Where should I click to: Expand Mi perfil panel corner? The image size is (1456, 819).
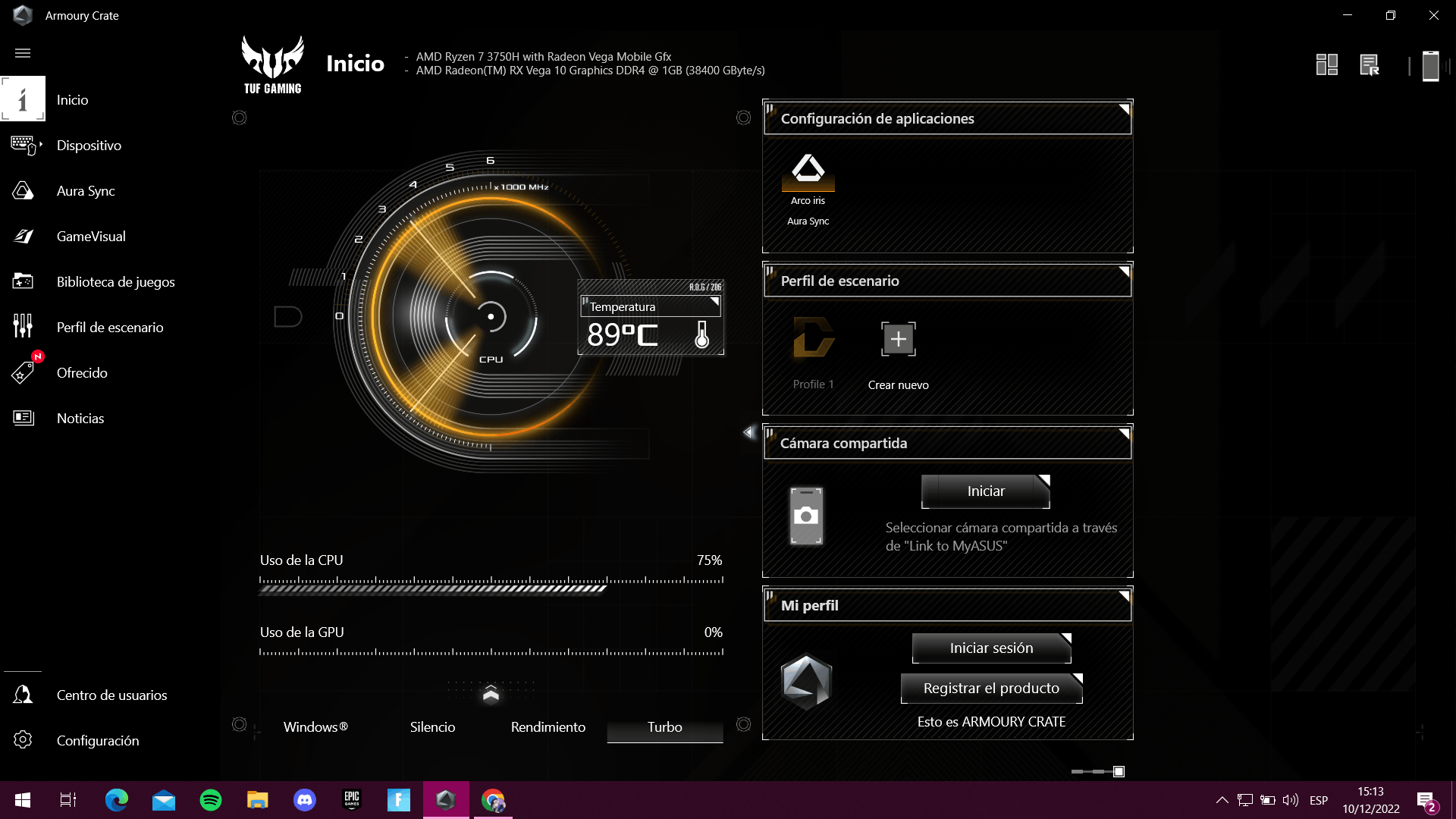[1124, 596]
